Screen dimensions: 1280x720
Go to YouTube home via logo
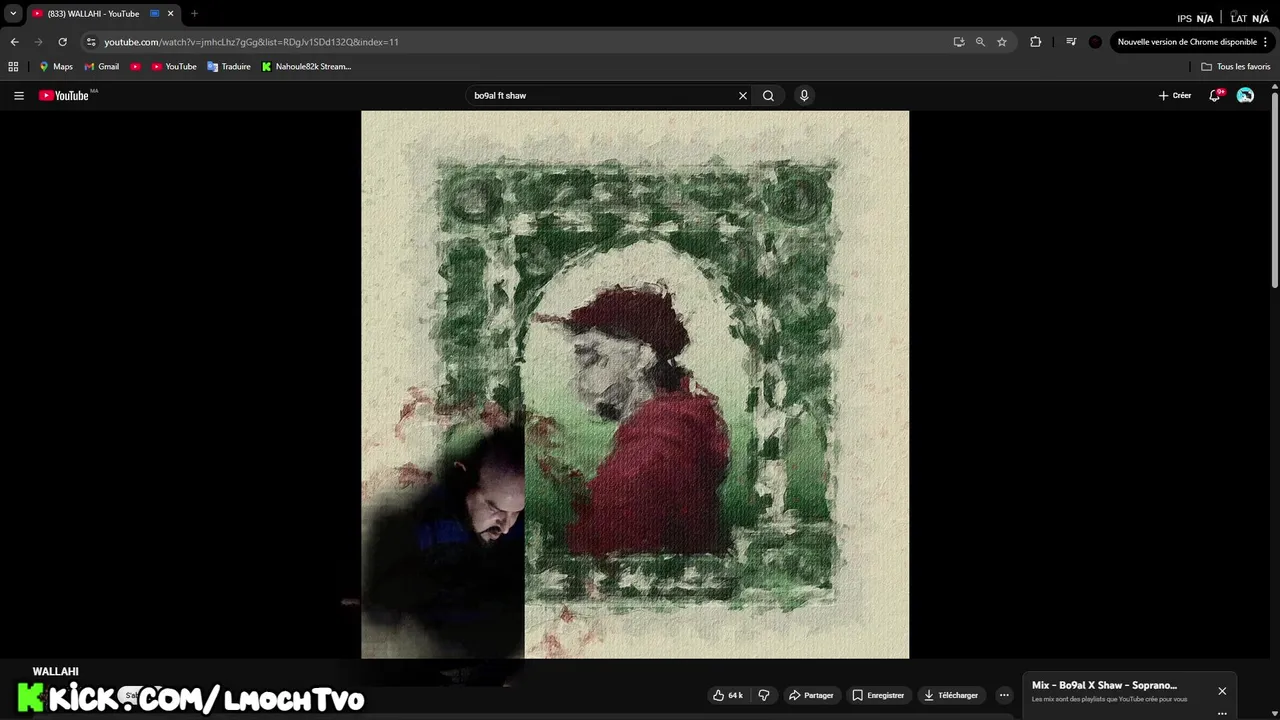coord(64,96)
